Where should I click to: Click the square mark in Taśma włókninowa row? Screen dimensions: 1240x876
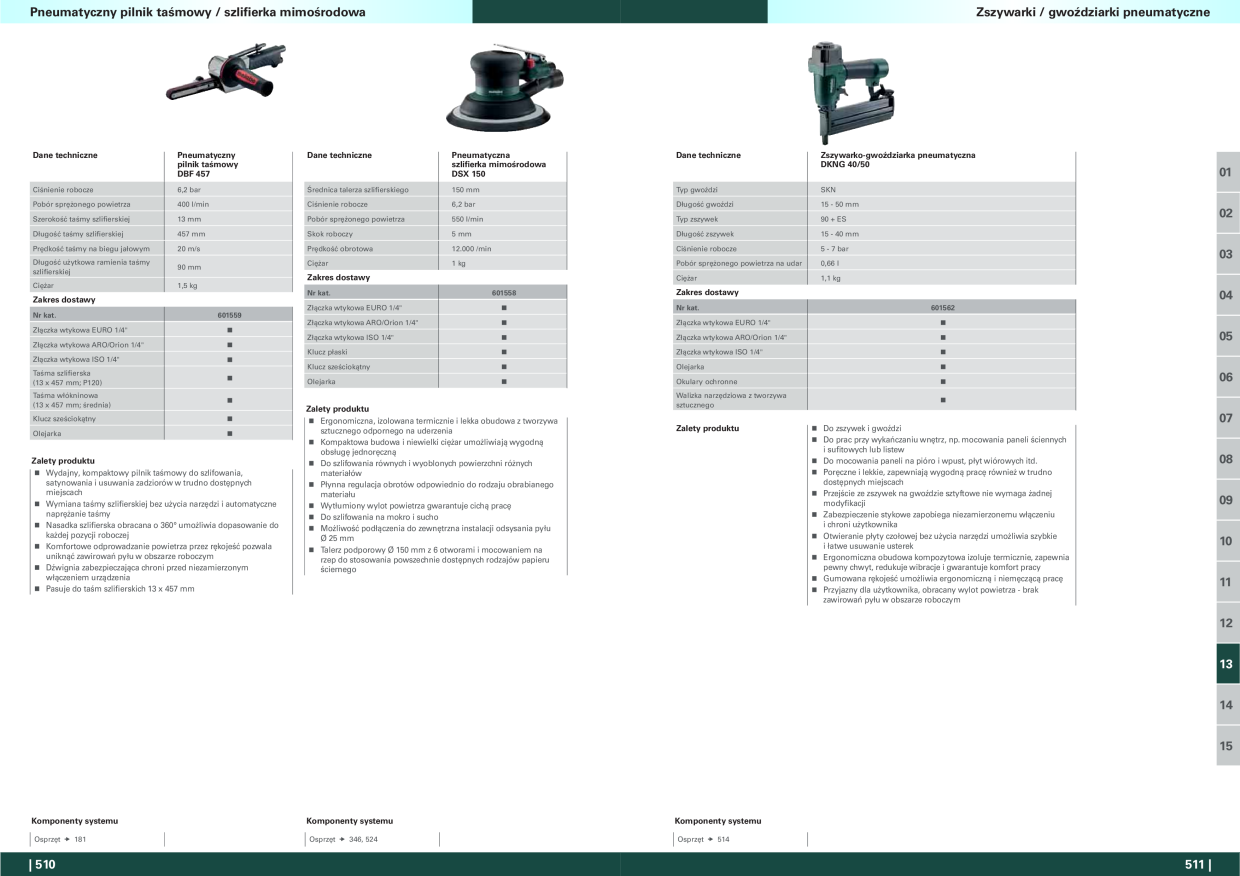pyautogui.click(x=229, y=400)
